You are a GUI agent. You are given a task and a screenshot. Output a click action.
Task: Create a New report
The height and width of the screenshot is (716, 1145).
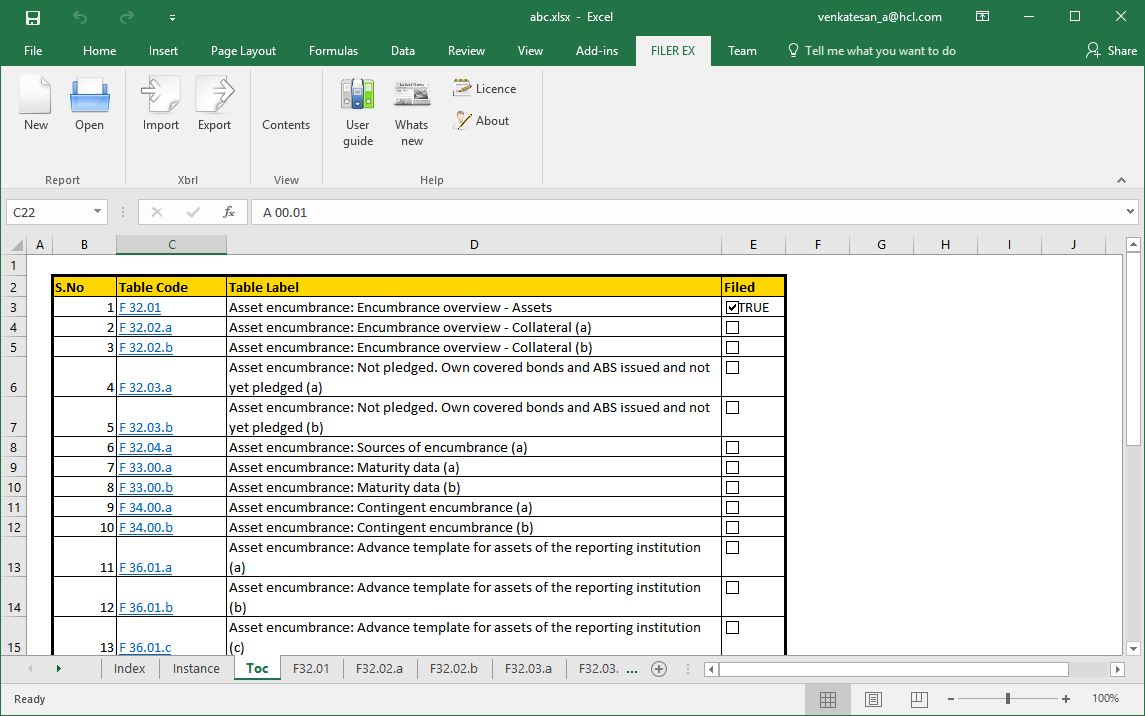point(35,104)
